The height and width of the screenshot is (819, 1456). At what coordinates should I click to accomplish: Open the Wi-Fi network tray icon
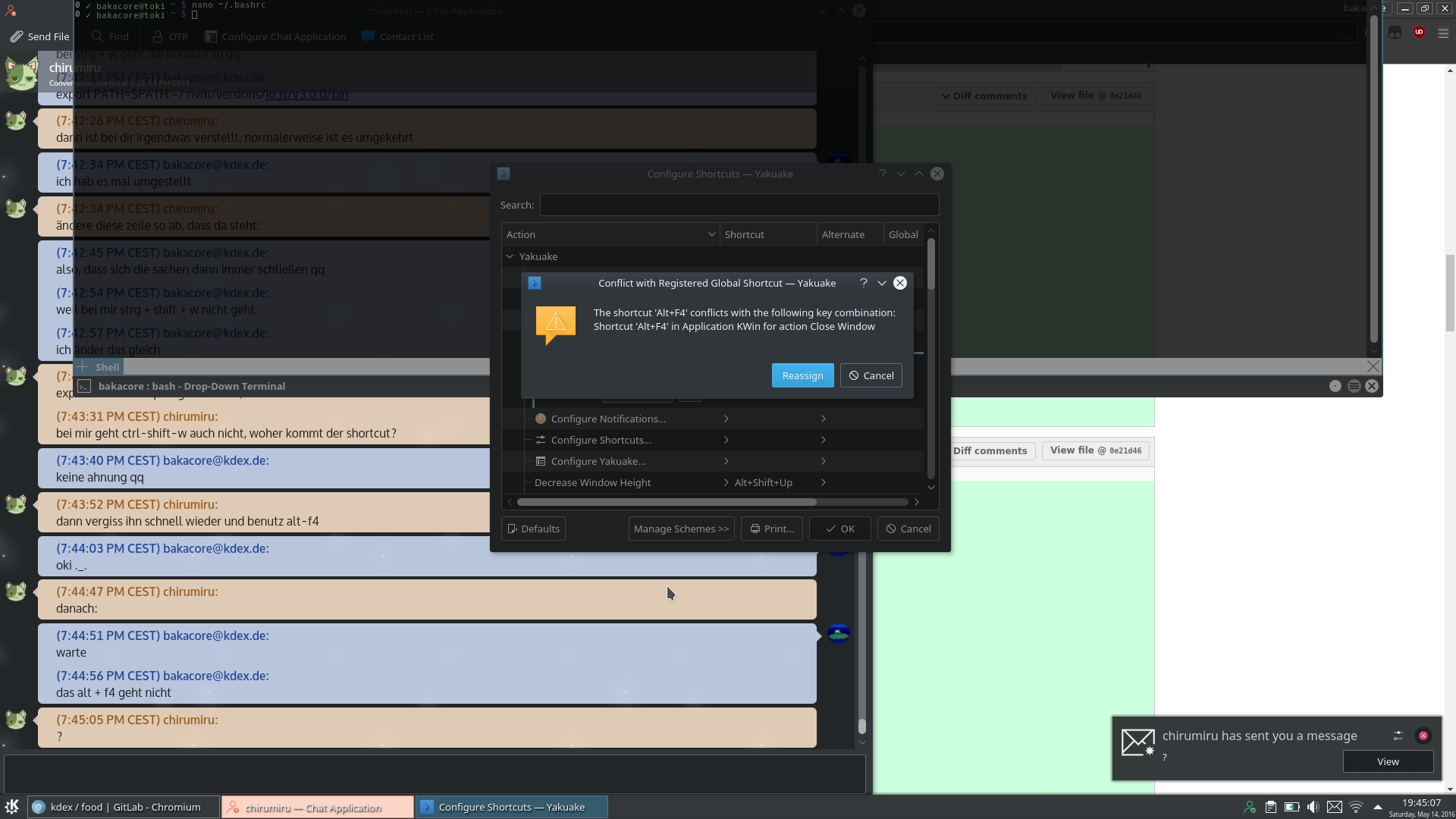point(1356,807)
